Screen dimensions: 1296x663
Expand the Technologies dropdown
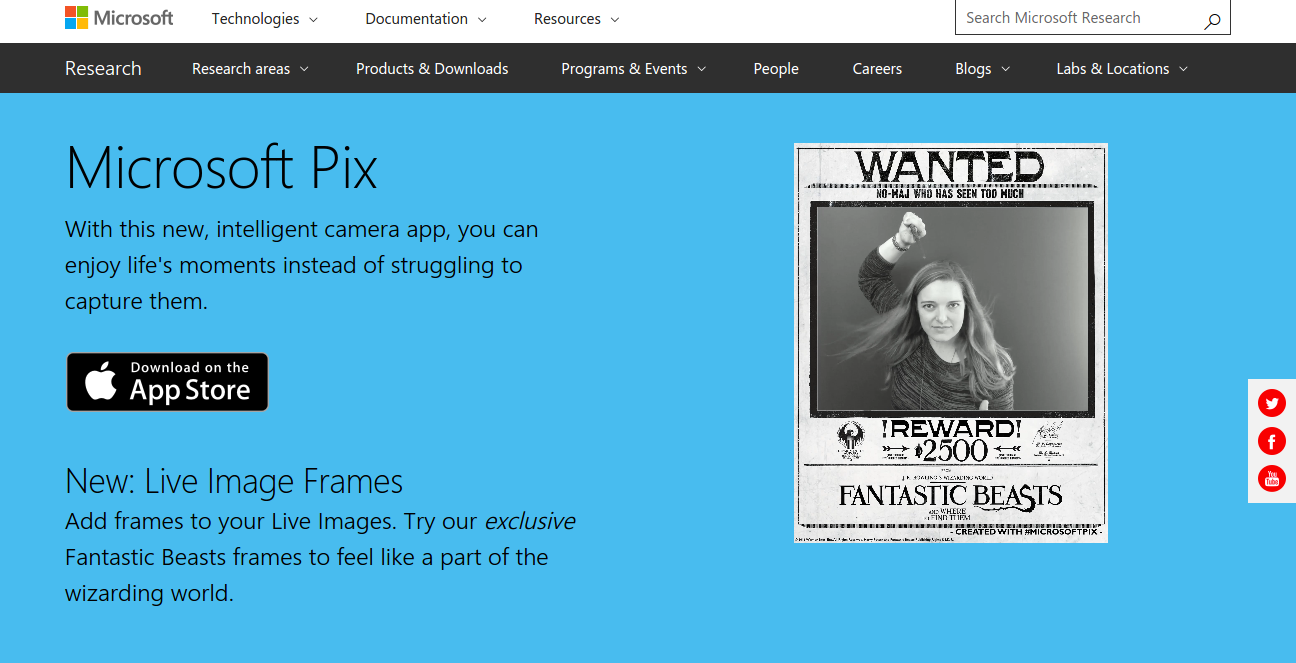click(265, 19)
